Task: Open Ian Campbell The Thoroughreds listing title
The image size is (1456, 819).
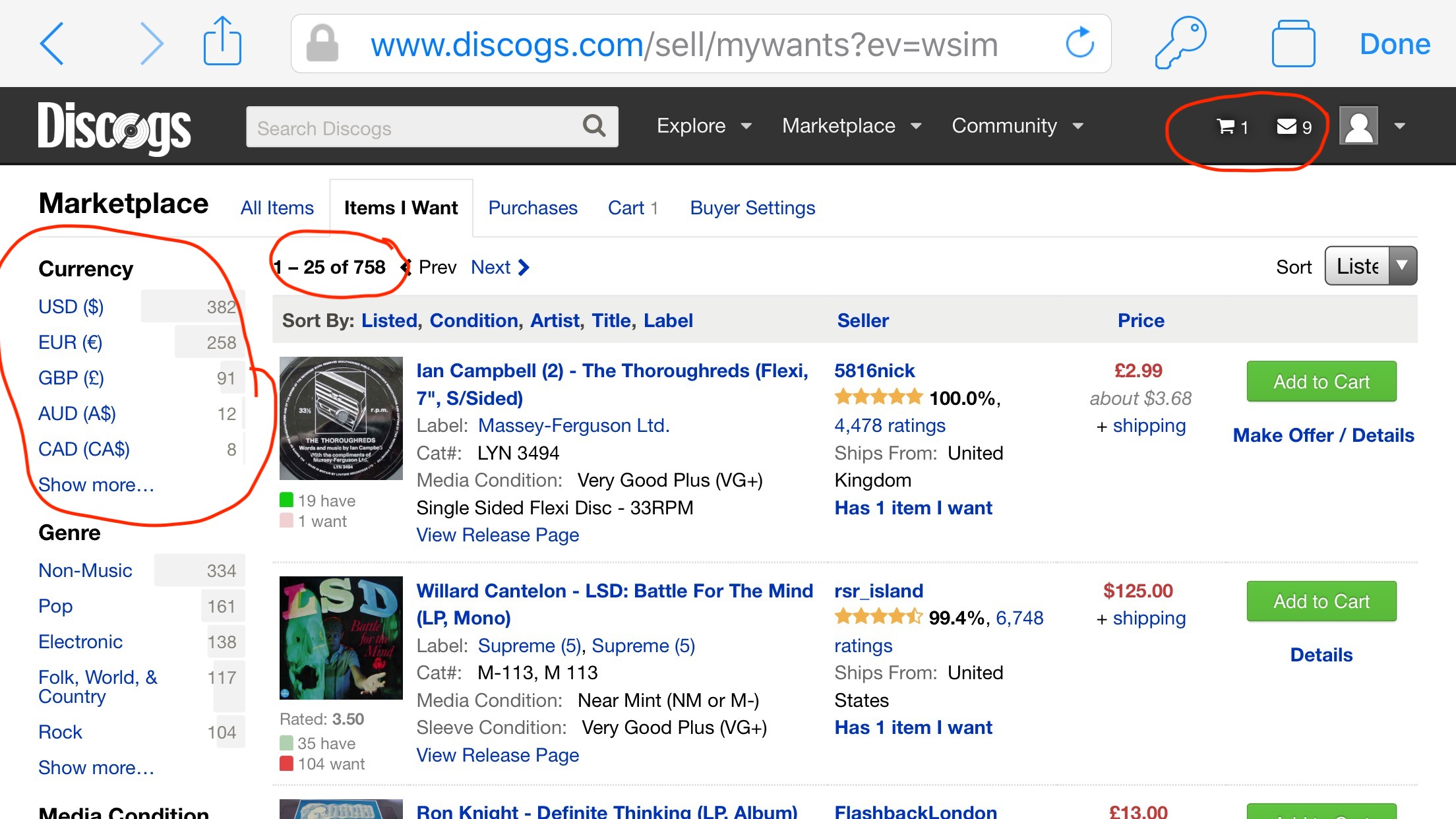Action: point(612,384)
